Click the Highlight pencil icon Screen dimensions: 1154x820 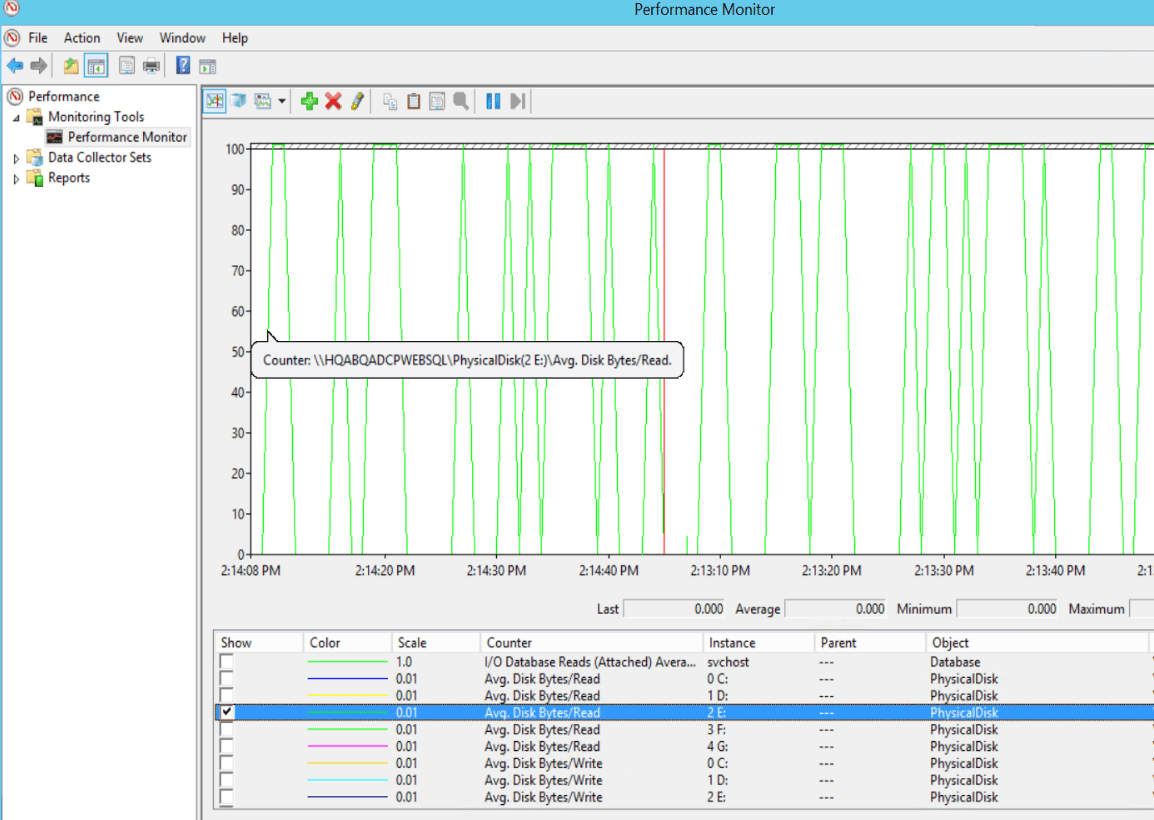357,101
